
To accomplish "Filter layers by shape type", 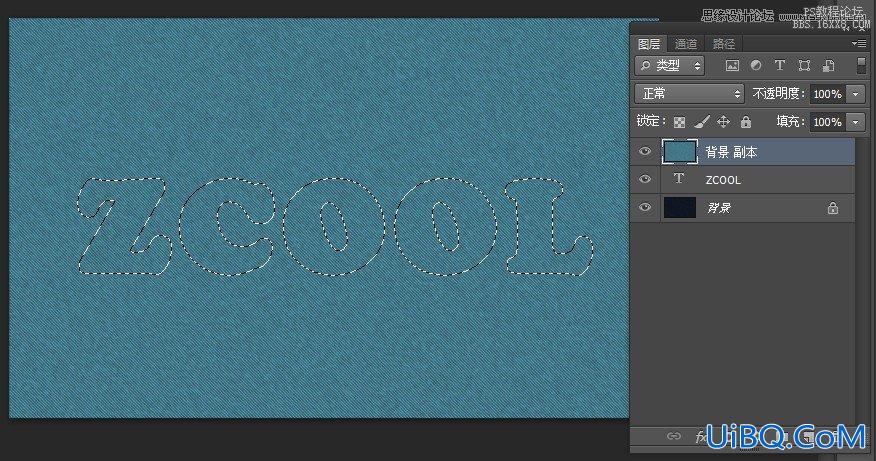I will point(804,66).
